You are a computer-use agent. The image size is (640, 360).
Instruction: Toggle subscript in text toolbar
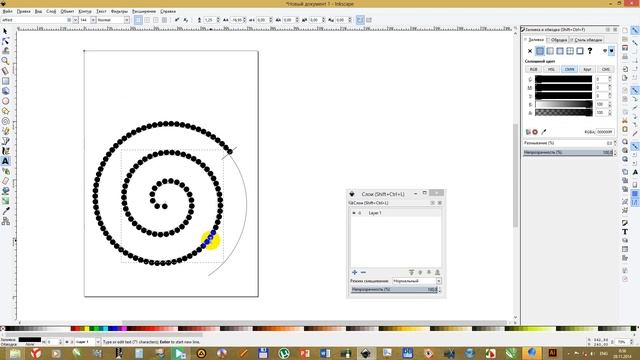(x=186, y=20)
